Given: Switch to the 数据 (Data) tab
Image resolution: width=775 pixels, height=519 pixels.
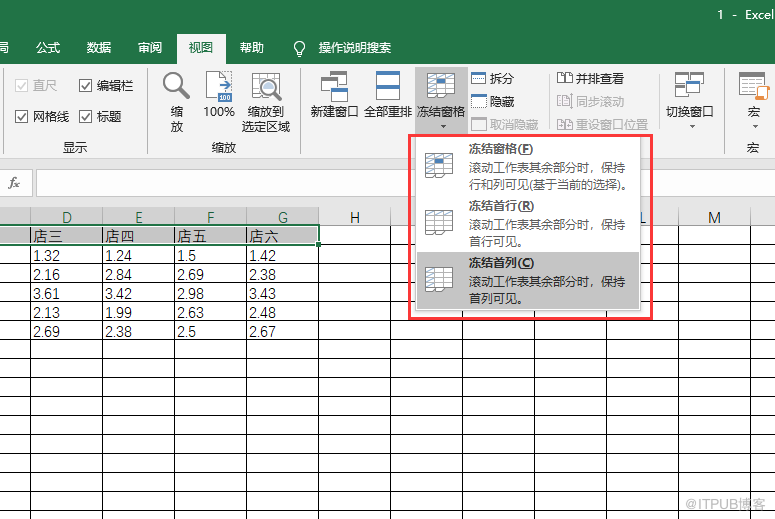Looking at the screenshot, I should point(99,47).
